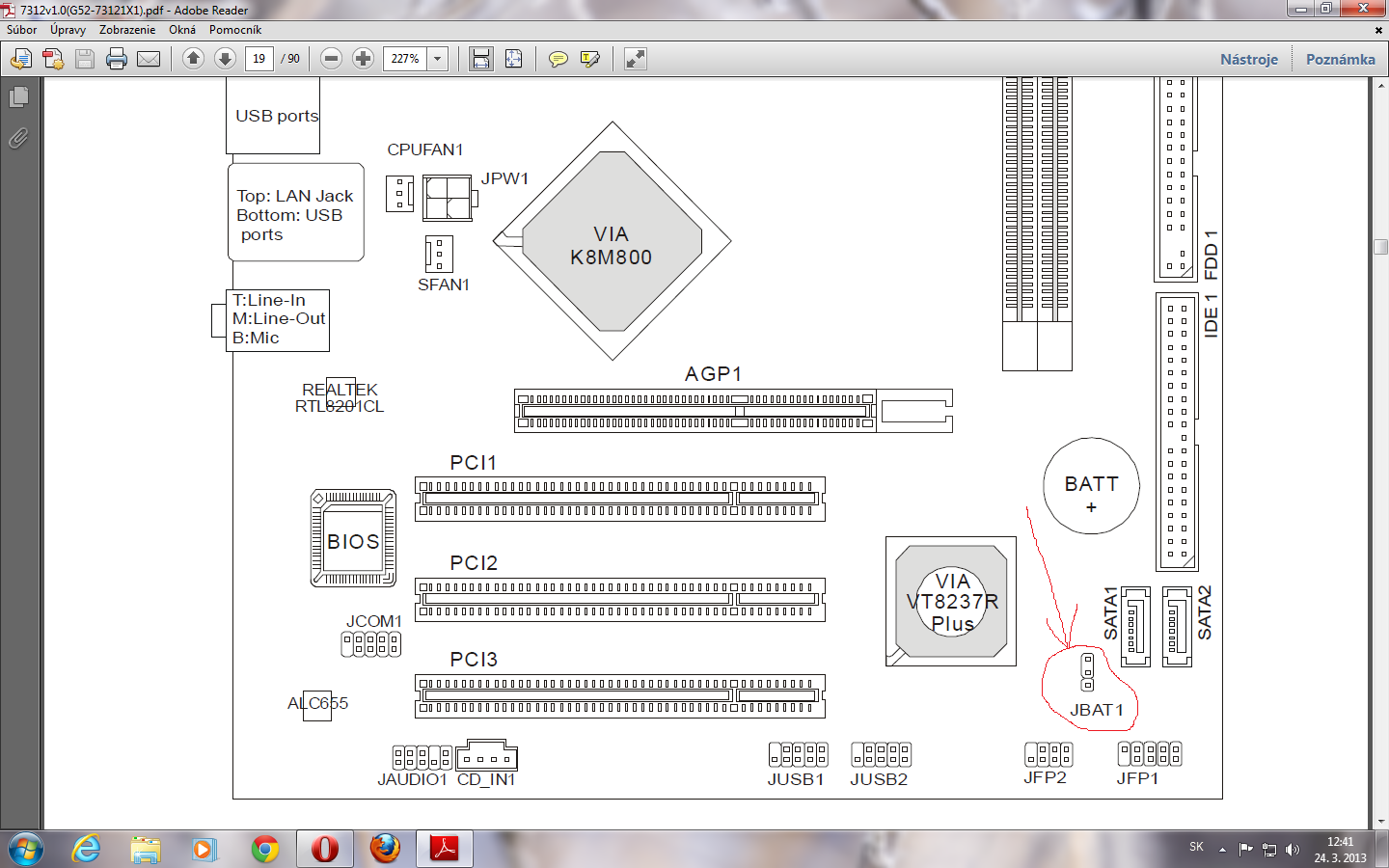Image resolution: width=1389 pixels, height=868 pixels.
Task: Toggle read mode view
Action: tap(635, 59)
